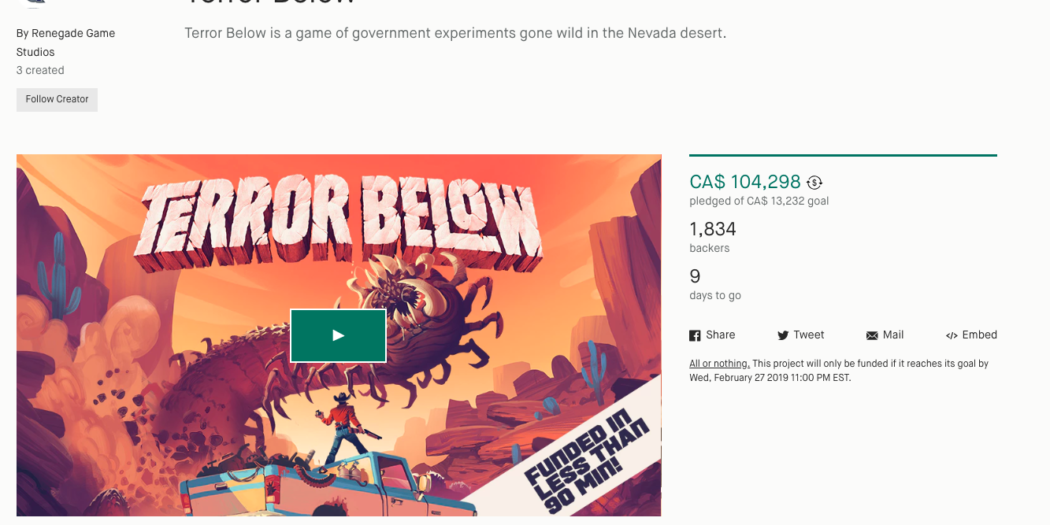Click the Mail envelope icon
The image size is (1050, 525).
click(x=872, y=335)
